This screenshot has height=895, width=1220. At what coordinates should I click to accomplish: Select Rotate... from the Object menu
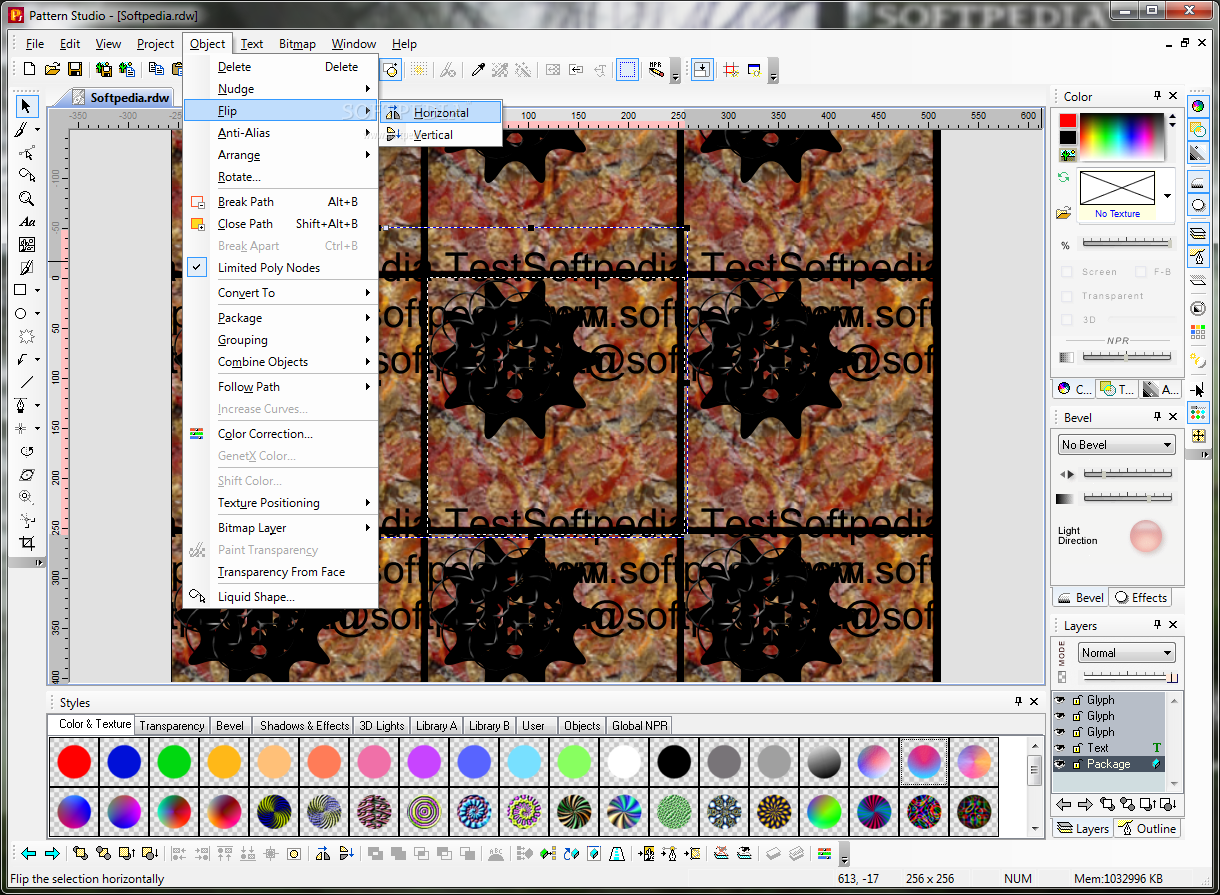(280, 177)
